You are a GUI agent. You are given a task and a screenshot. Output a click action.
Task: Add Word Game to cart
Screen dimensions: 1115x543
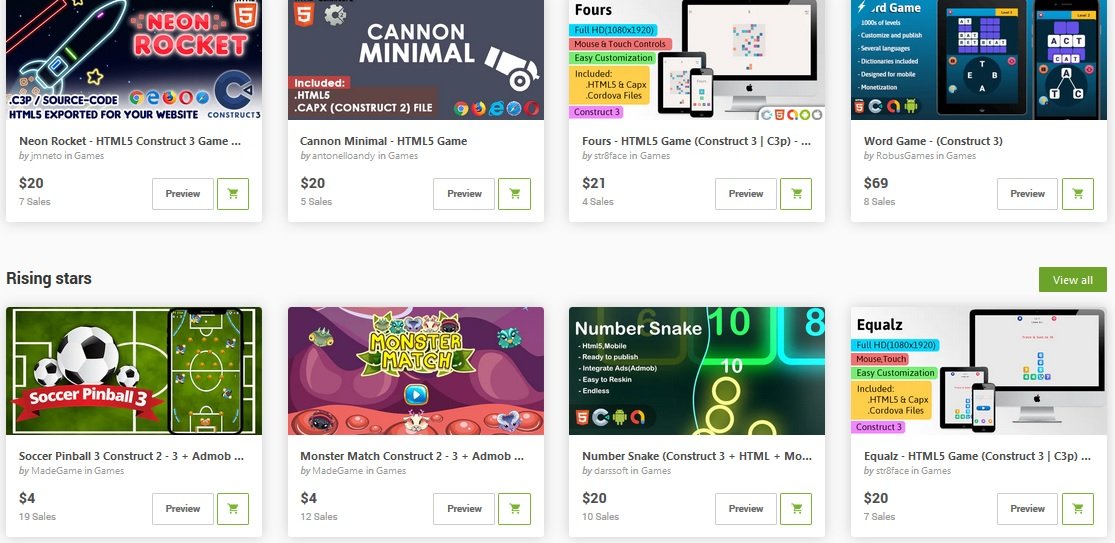coord(1077,193)
